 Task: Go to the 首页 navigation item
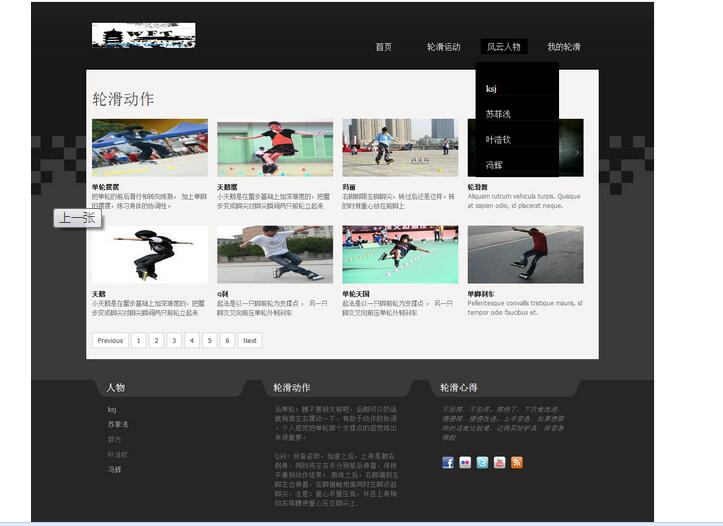tap(383, 47)
